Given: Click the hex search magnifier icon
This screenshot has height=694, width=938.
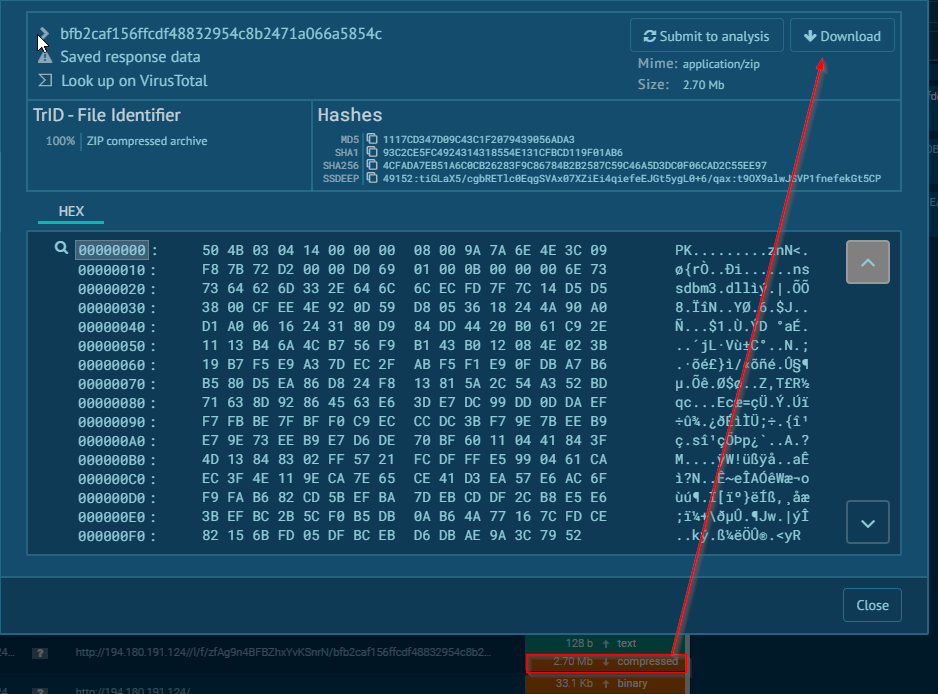Looking at the screenshot, I should click(x=62, y=249).
